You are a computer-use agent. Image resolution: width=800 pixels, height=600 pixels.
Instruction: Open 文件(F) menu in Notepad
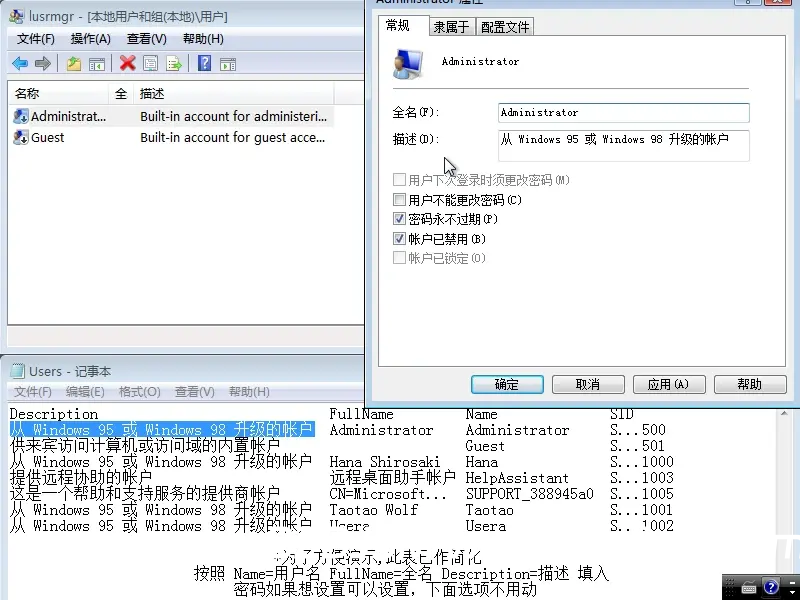click(x=33, y=392)
